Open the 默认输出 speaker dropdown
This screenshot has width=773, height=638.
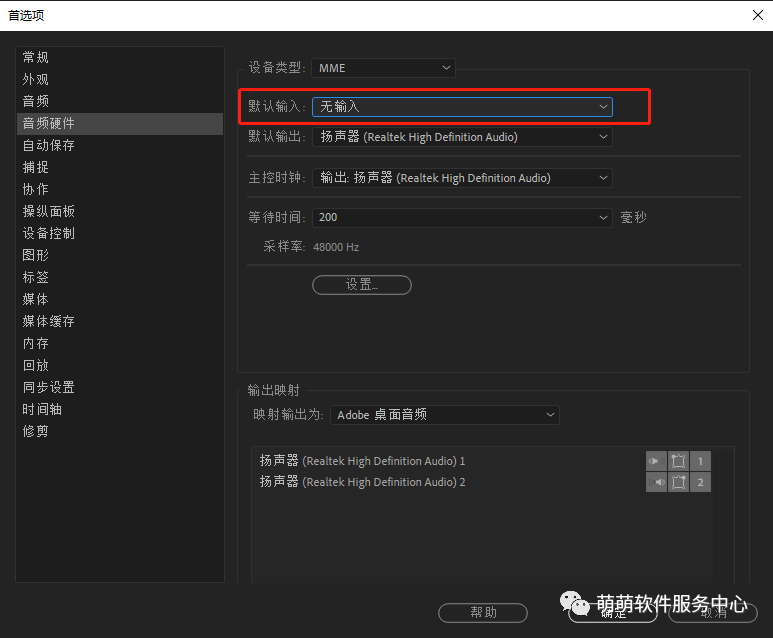(462, 137)
